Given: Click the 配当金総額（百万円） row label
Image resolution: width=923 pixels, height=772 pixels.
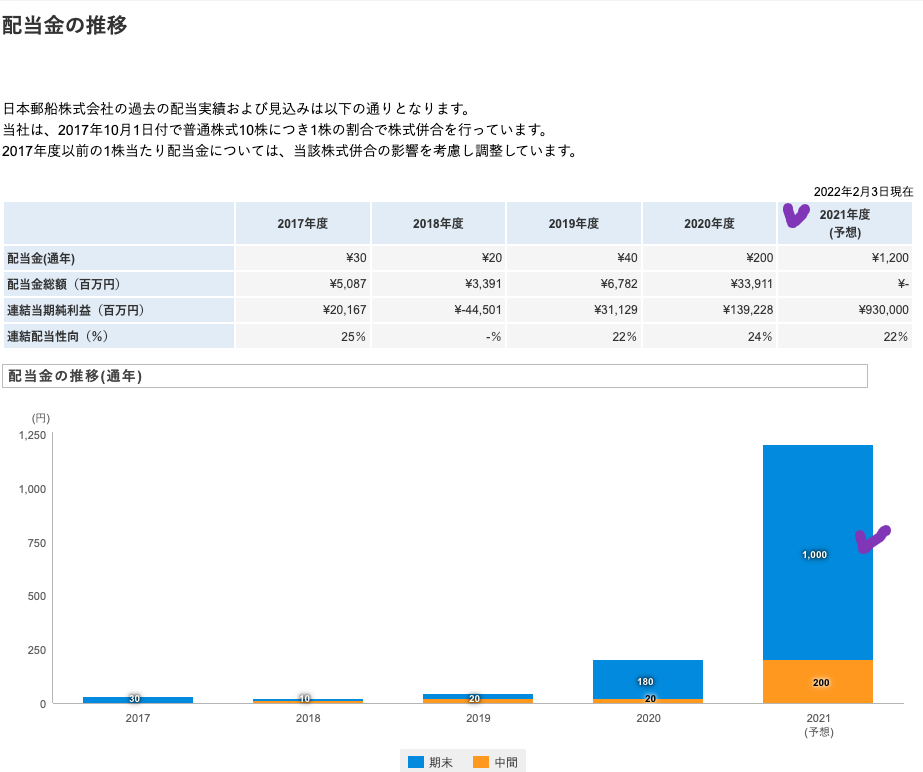Looking at the screenshot, I should 119,284.
